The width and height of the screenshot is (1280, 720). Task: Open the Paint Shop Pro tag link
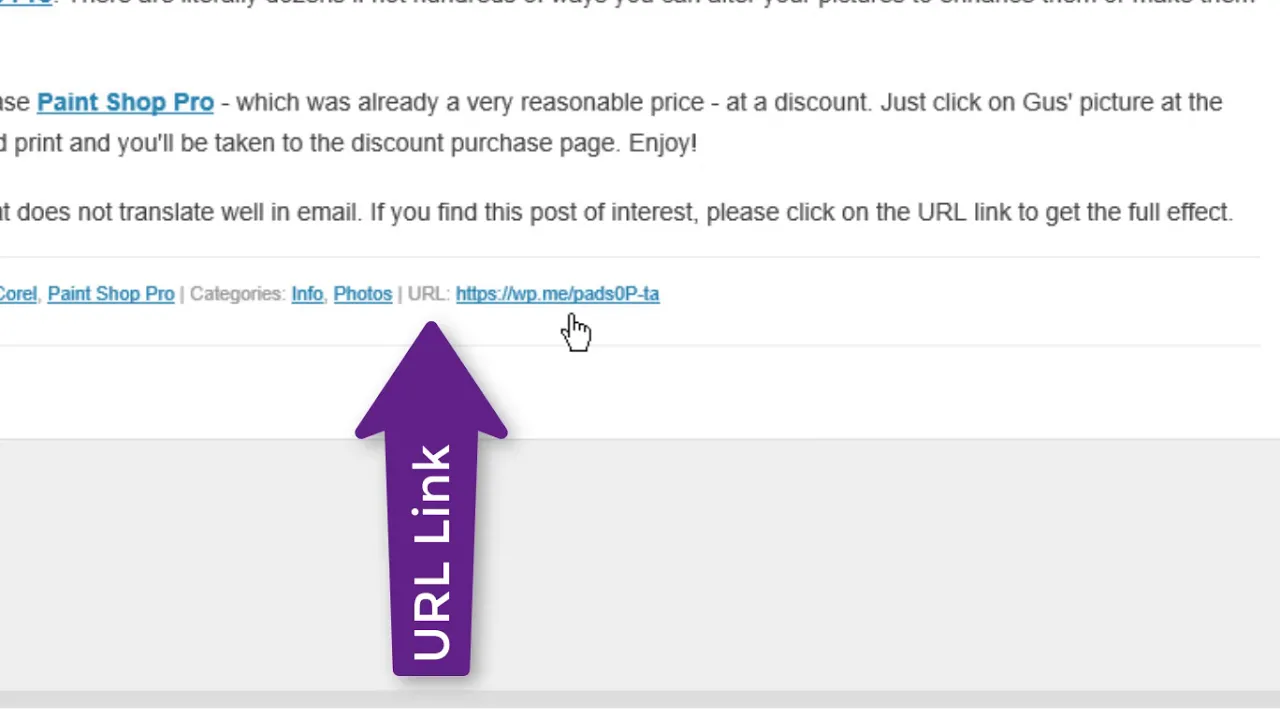tap(111, 294)
